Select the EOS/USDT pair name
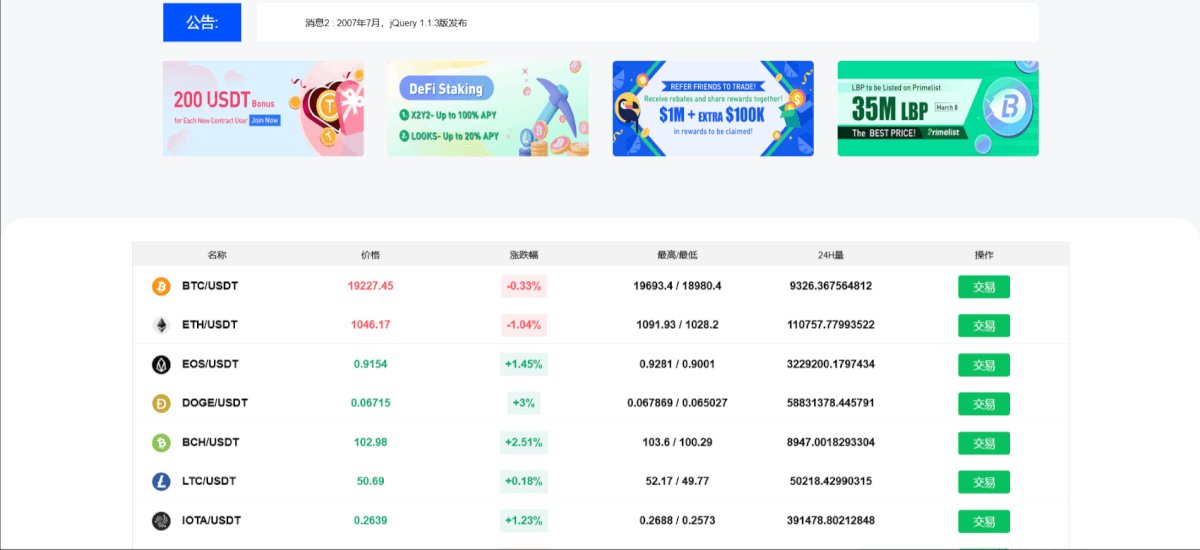The image size is (1200, 550). pos(211,364)
